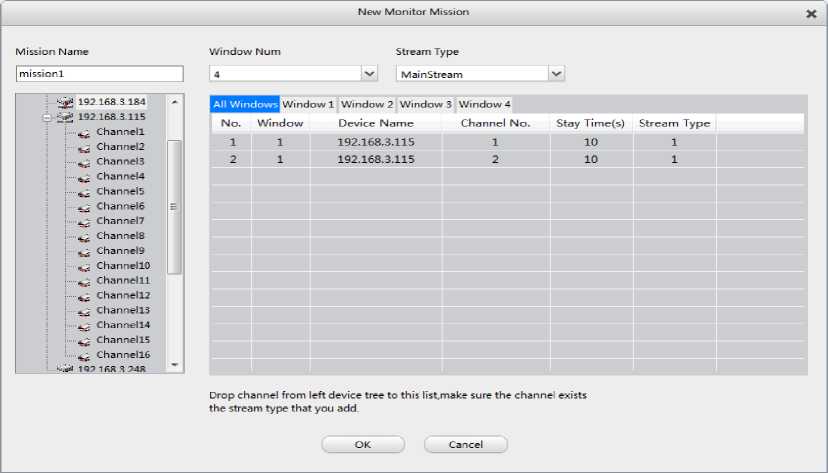Select the camera icon for Channel16

[85, 355]
